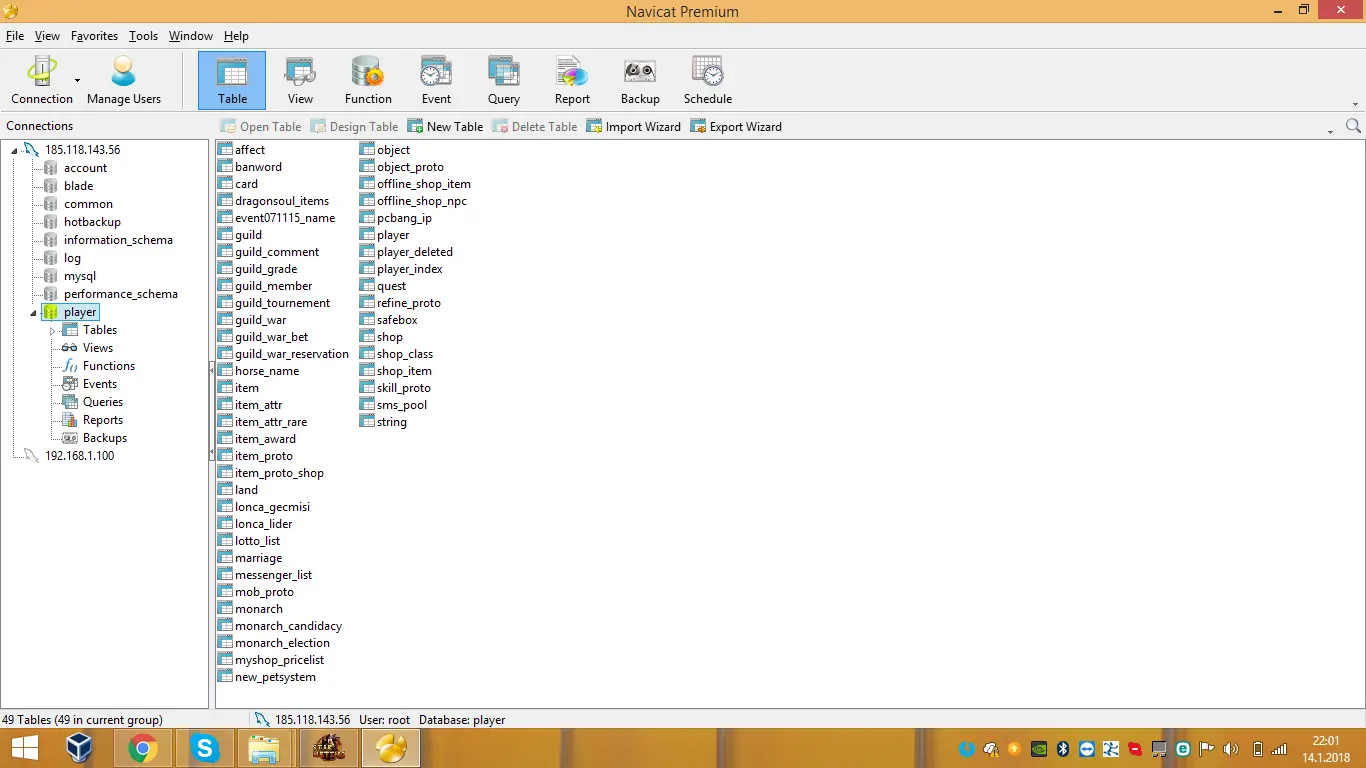Select the safebox table
The width and height of the screenshot is (1366, 768).
tap(397, 320)
